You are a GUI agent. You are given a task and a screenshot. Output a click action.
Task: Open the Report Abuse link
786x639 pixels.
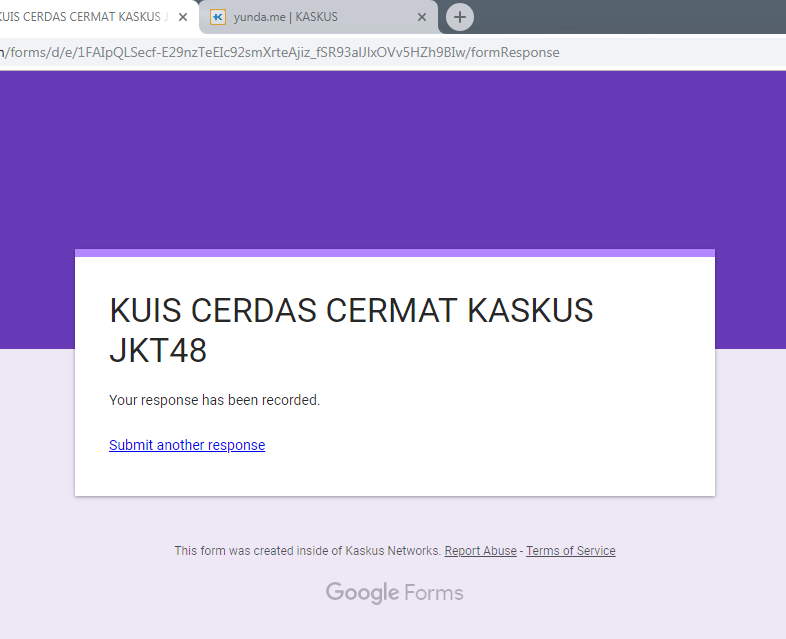click(x=480, y=551)
